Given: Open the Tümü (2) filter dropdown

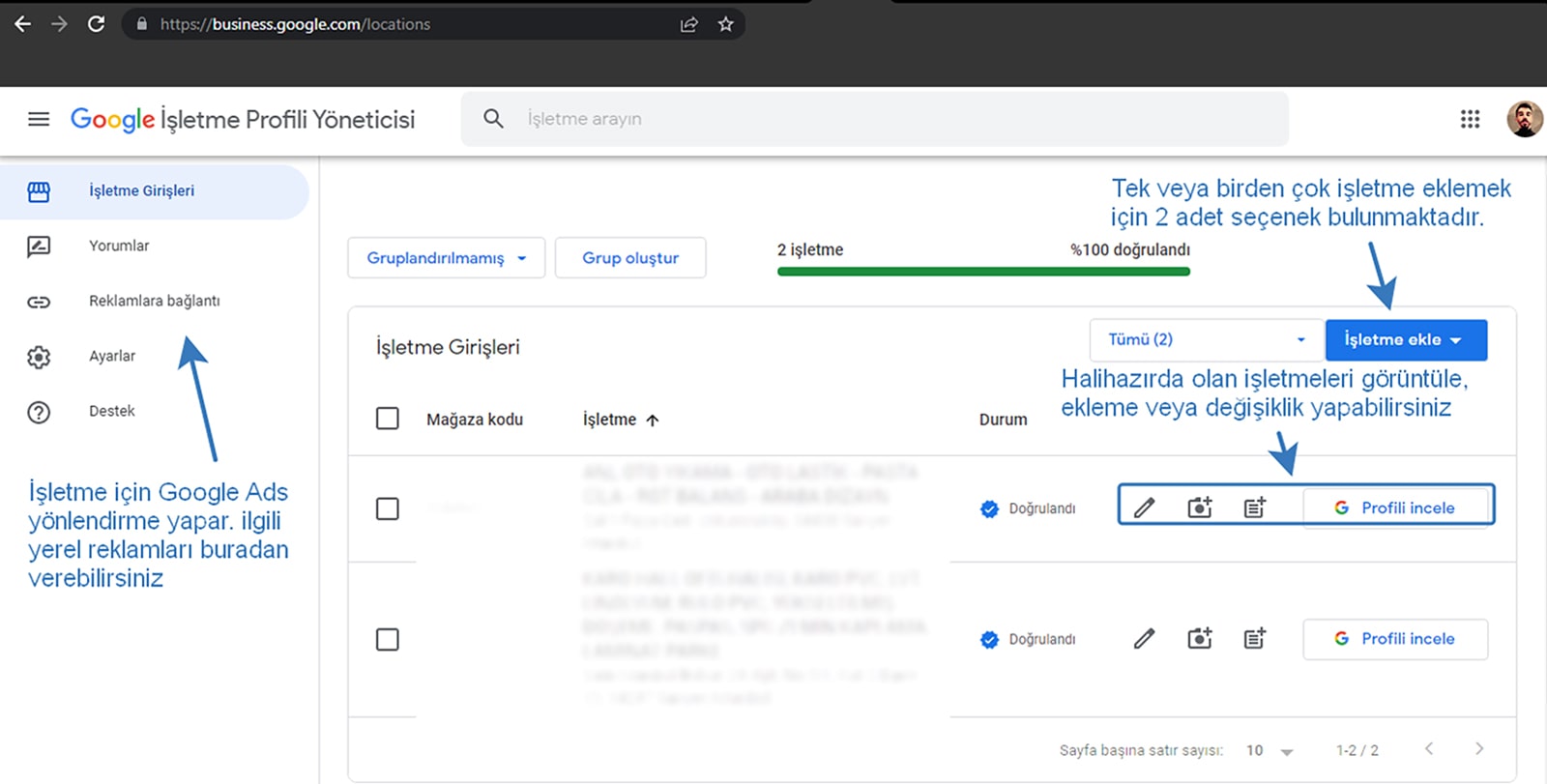Looking at the screenshot, I should point(1207,339).
